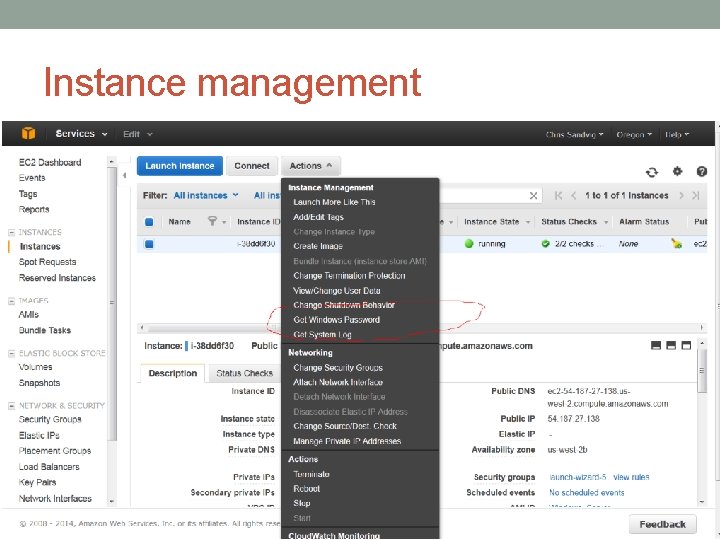Screen dimensions: 720x540
Task: Open the Chris Sandvig account menu
Action: point(574,135)
